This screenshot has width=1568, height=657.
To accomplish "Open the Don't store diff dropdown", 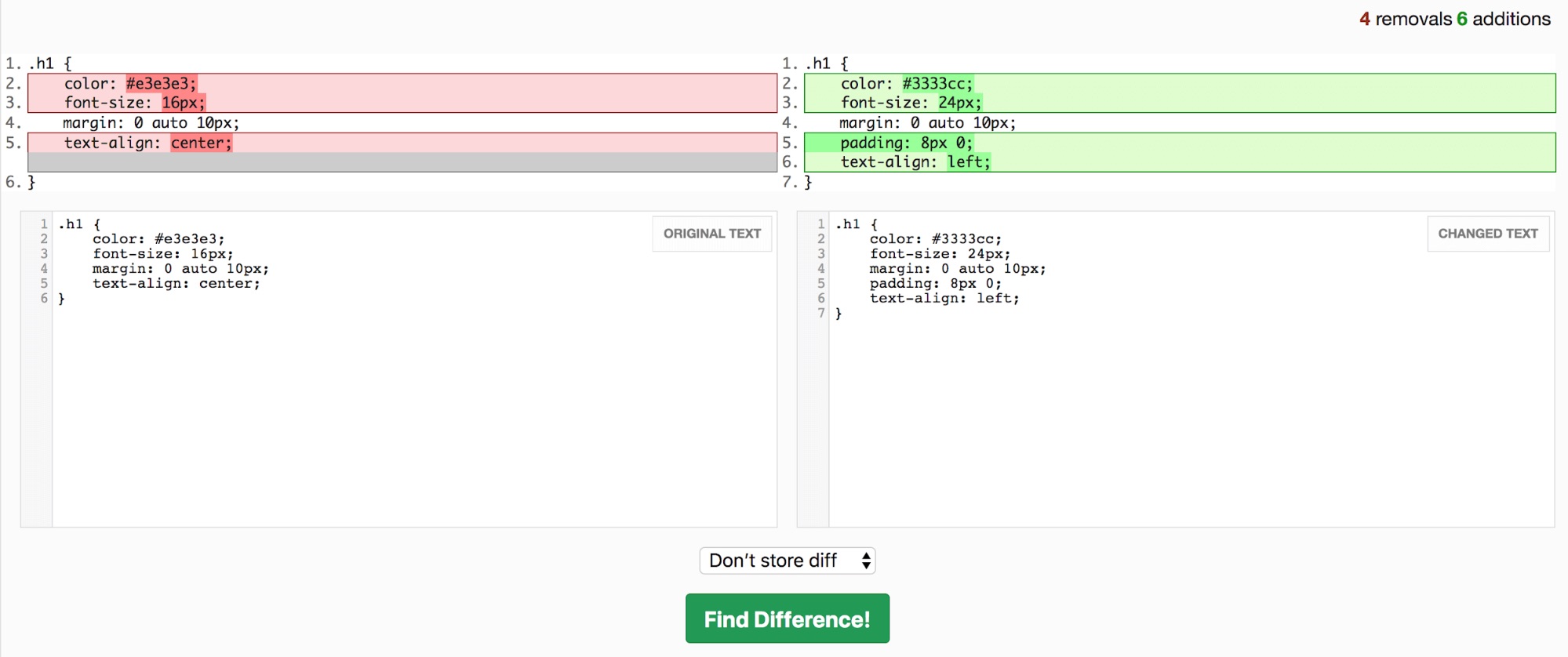I will click(787, 561).
